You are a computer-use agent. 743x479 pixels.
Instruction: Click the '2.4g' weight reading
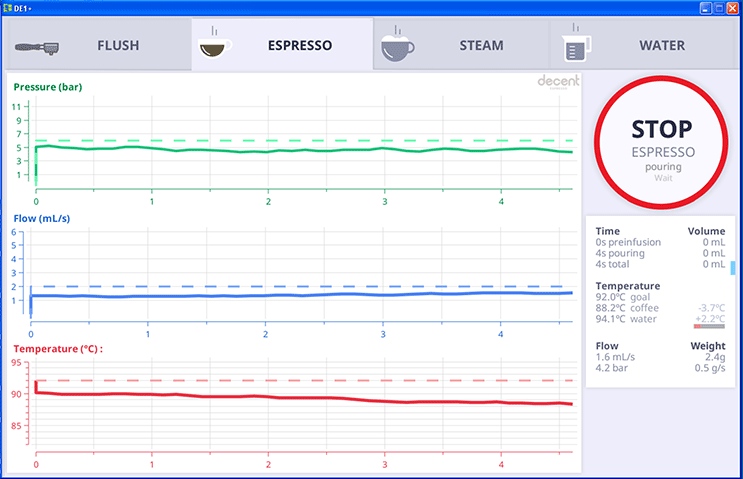click(715, 357)
